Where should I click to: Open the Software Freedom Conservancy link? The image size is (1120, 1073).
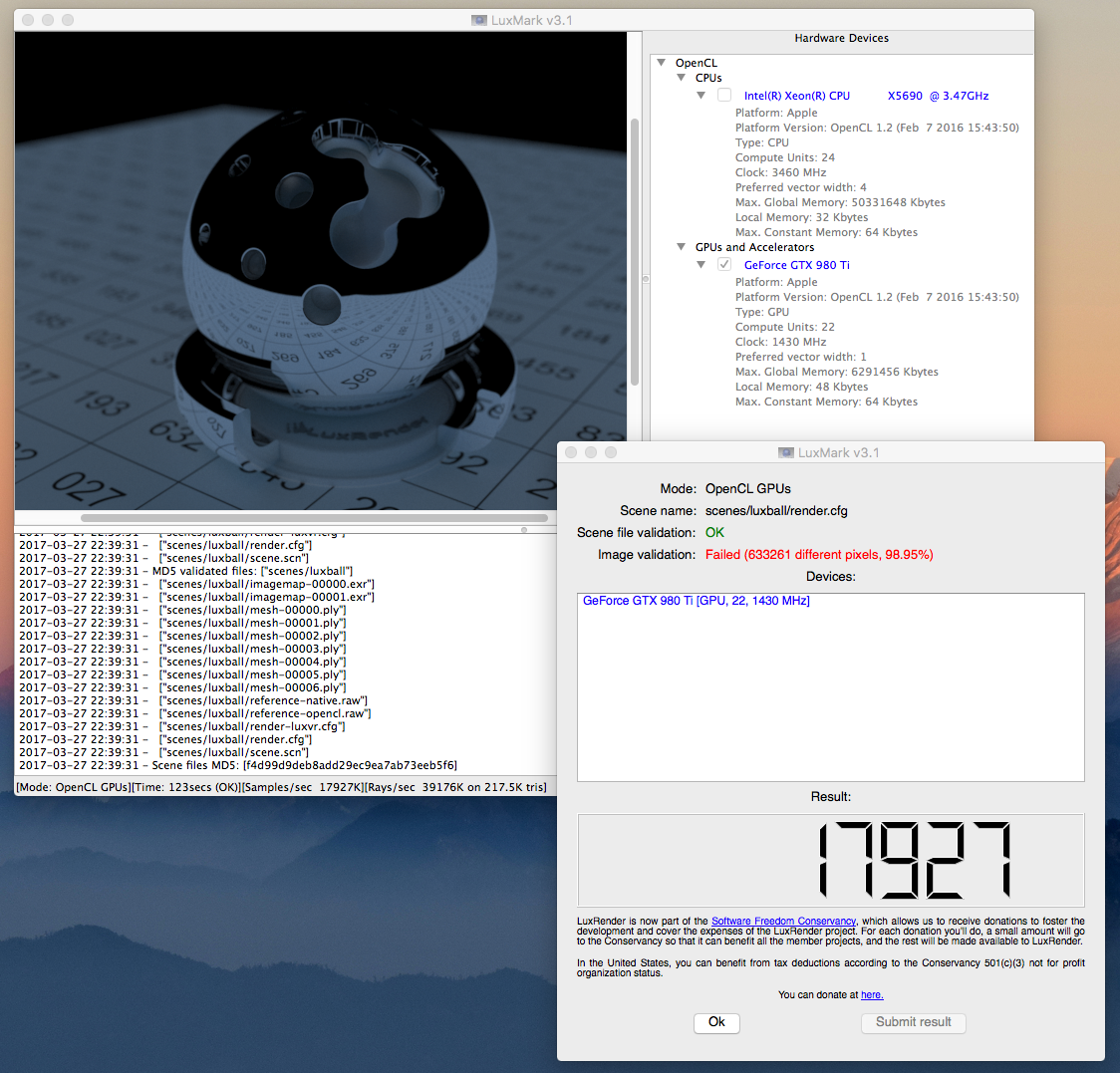(783, 921)
